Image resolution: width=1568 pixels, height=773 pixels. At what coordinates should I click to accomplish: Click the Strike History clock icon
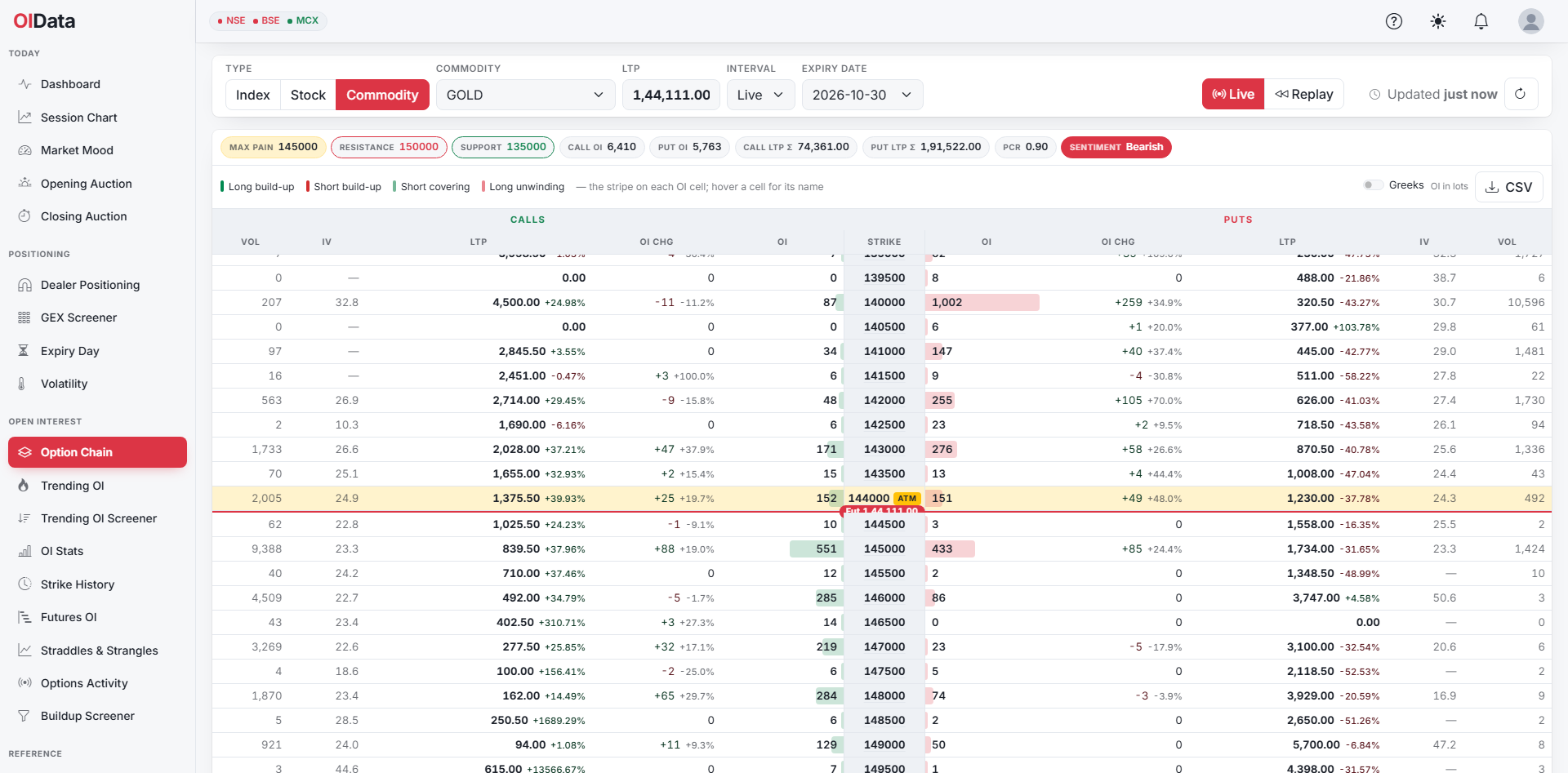click(x=24, y=584)
